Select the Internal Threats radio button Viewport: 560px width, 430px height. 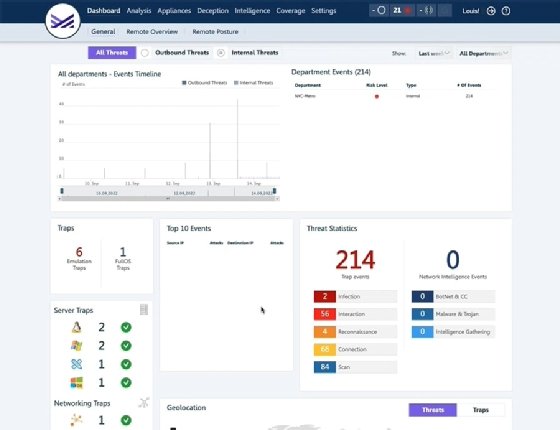point(221,53)
